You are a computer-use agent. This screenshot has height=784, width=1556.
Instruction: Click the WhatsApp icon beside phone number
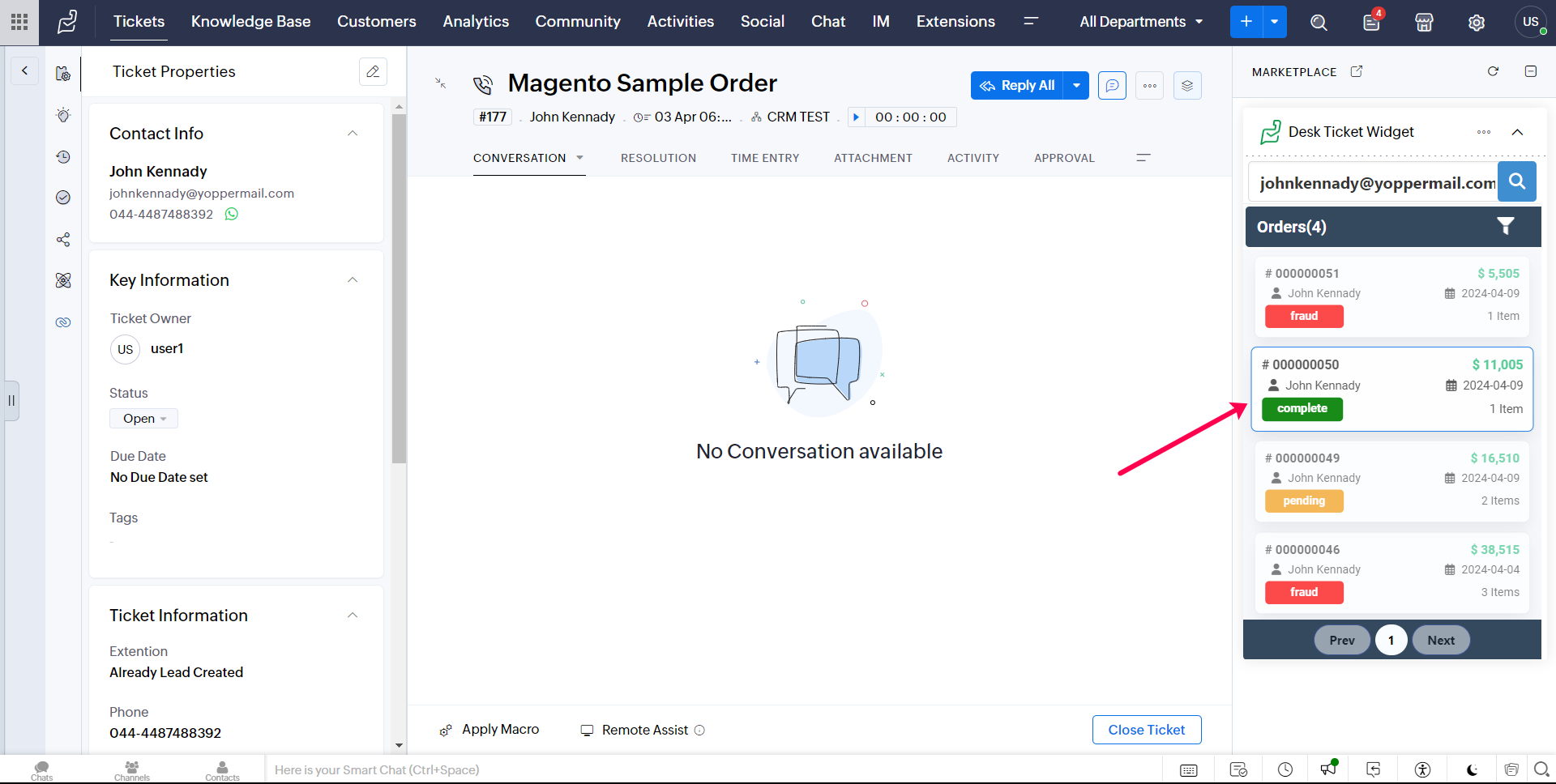click(x=232, y=215)
